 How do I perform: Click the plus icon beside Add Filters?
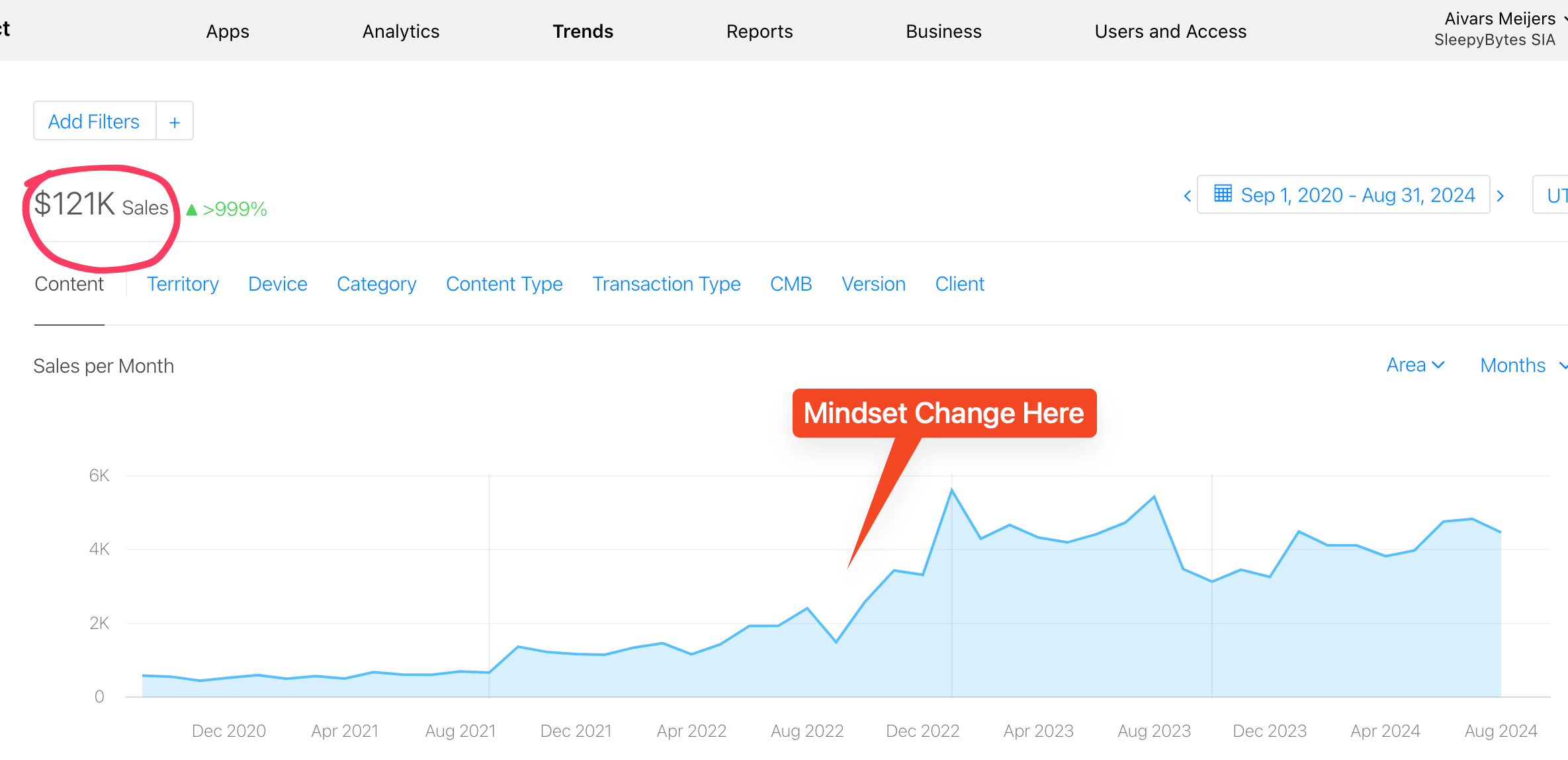click(175, 122)
